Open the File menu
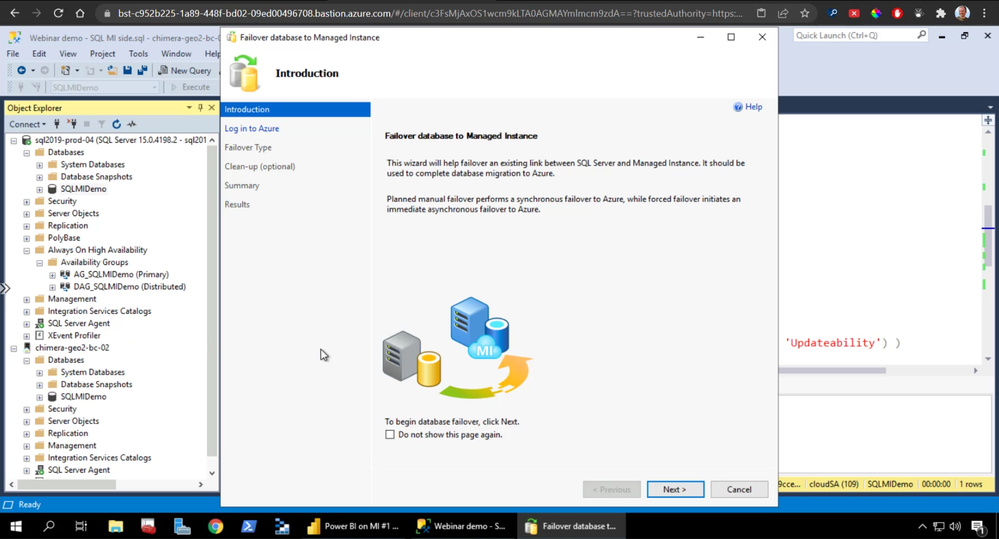 pos(13,54)
